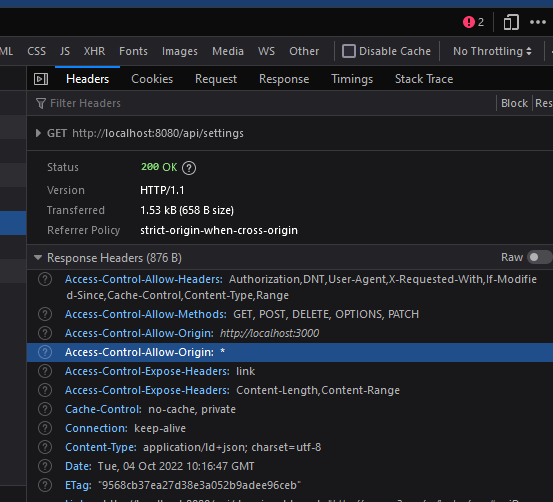Click the ETag header name
Screen dimensions: 553x502
click(78, 485)
